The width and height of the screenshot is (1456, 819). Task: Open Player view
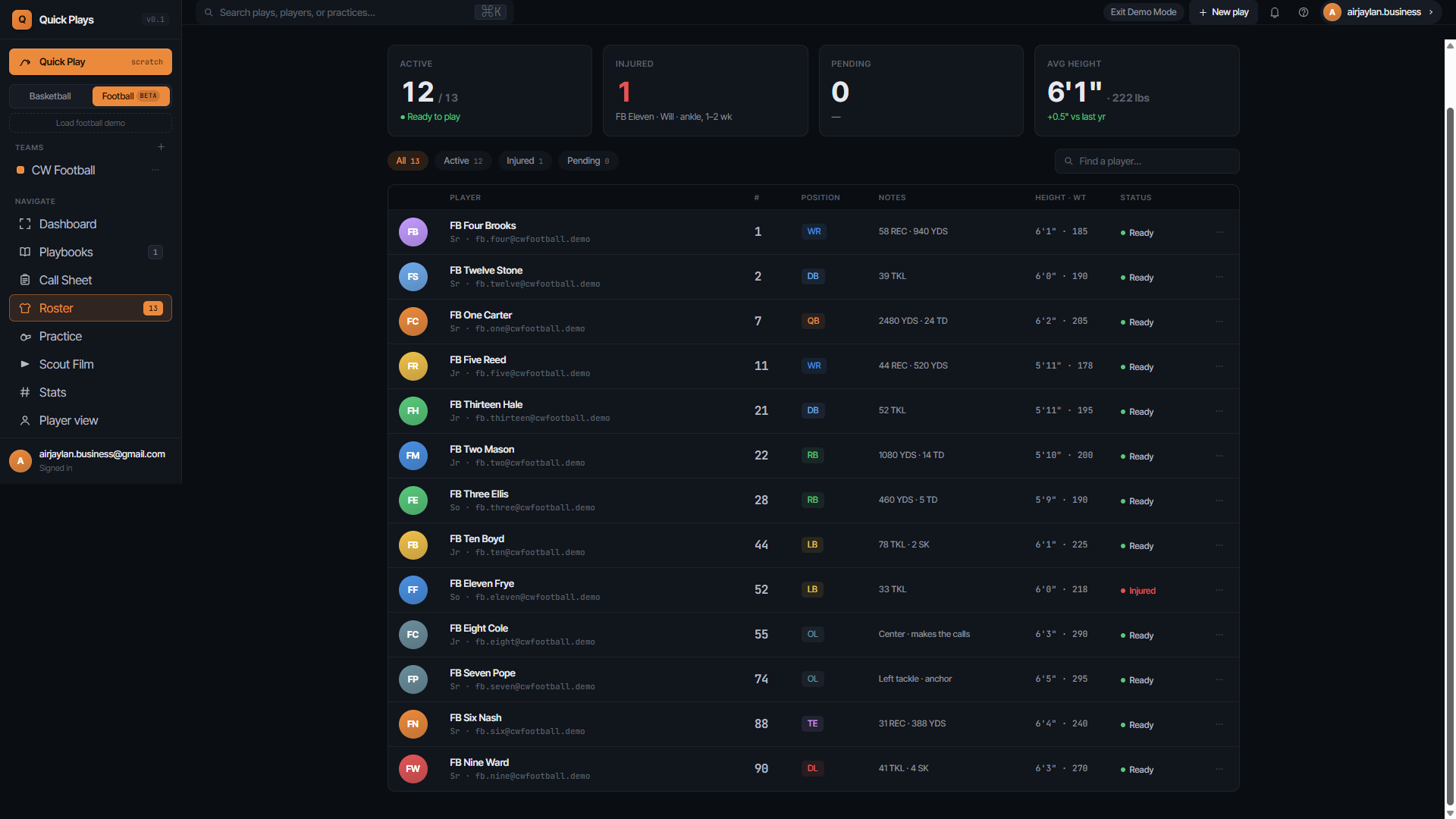[x=90, y=421]
